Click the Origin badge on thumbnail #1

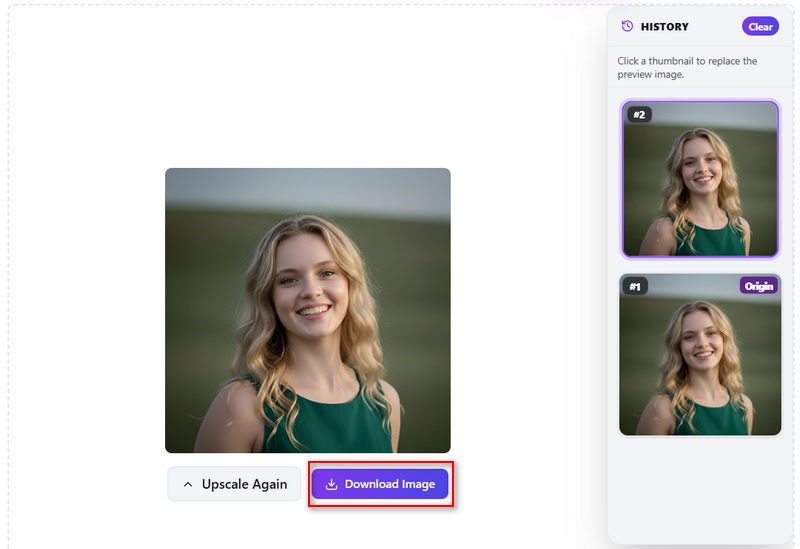click(759, 286)
